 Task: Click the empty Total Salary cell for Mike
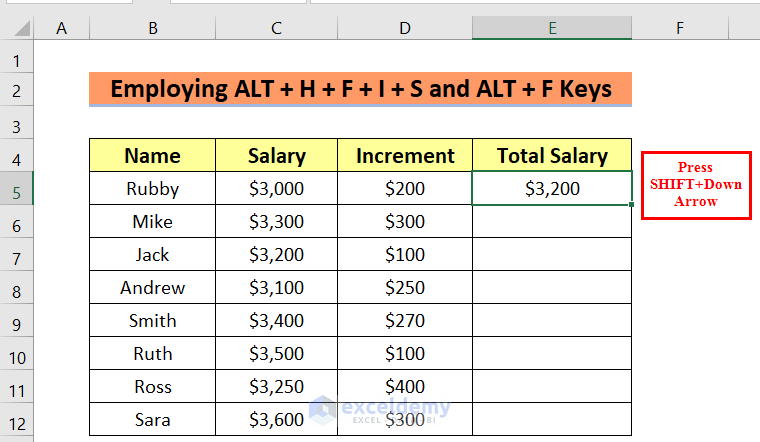tap(552, 221)
